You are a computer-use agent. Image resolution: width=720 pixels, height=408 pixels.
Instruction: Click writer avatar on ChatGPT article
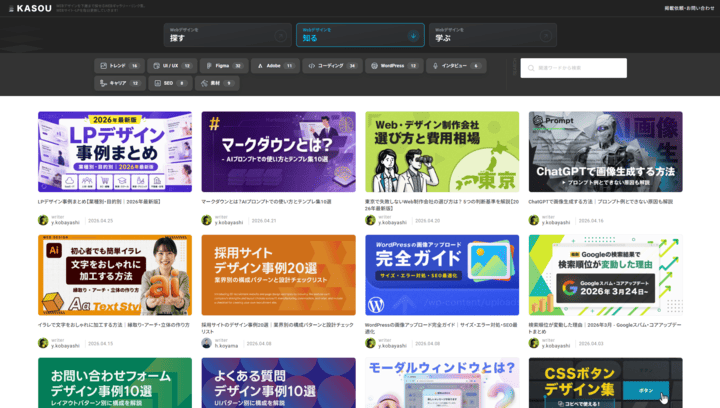pyautogui.click(x=534, y=220)
